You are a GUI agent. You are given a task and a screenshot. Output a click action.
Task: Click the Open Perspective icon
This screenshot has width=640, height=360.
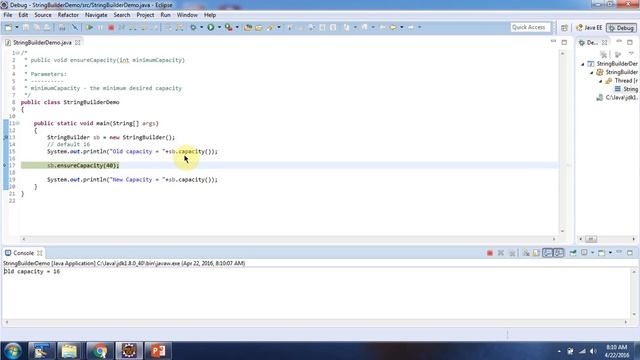tap(564, 28)
